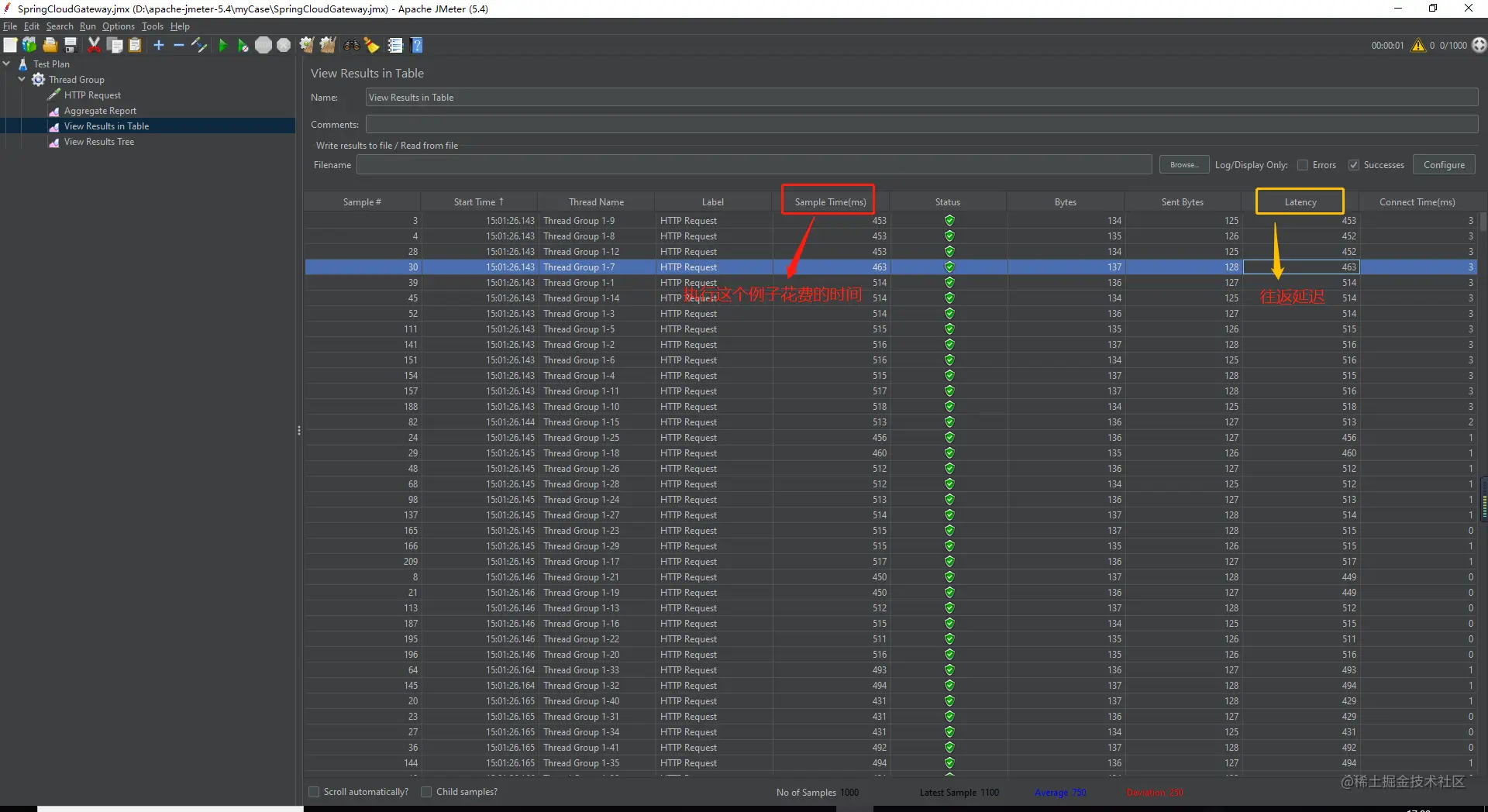Click the Help question mark icon
This screenshot has height=812, width=1488.
pos(417,46)
